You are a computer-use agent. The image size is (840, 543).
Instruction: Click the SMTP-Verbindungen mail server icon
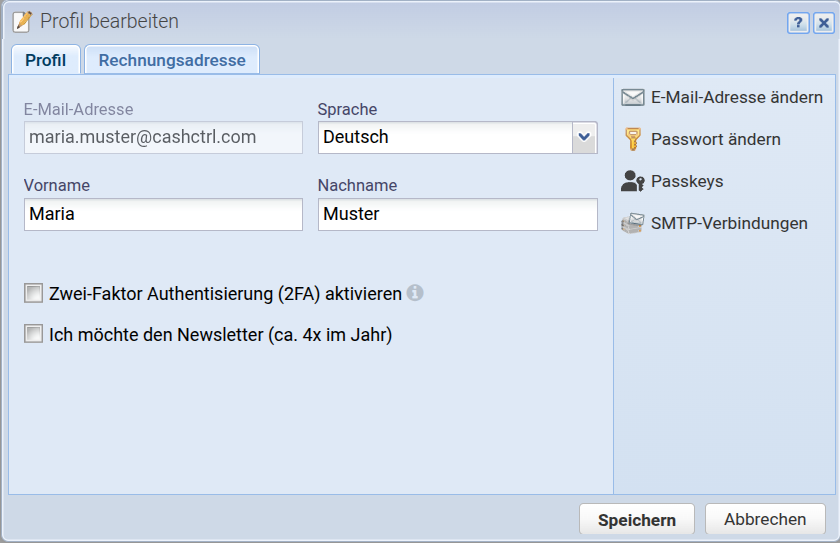click(x=633, y=223)
